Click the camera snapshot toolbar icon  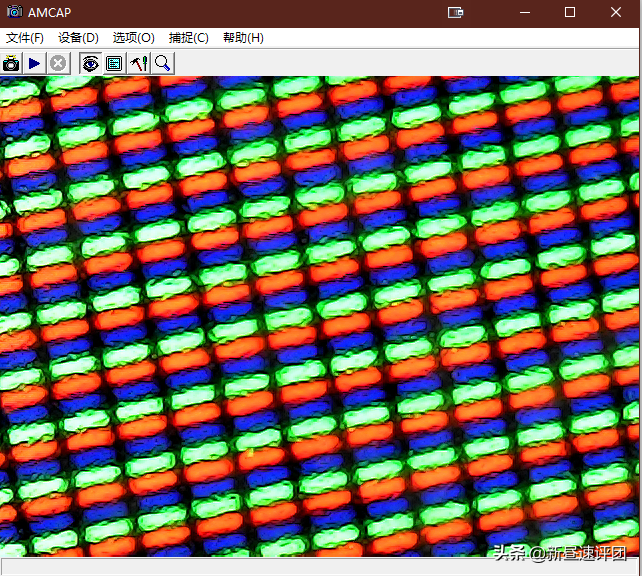click(11, 63)
